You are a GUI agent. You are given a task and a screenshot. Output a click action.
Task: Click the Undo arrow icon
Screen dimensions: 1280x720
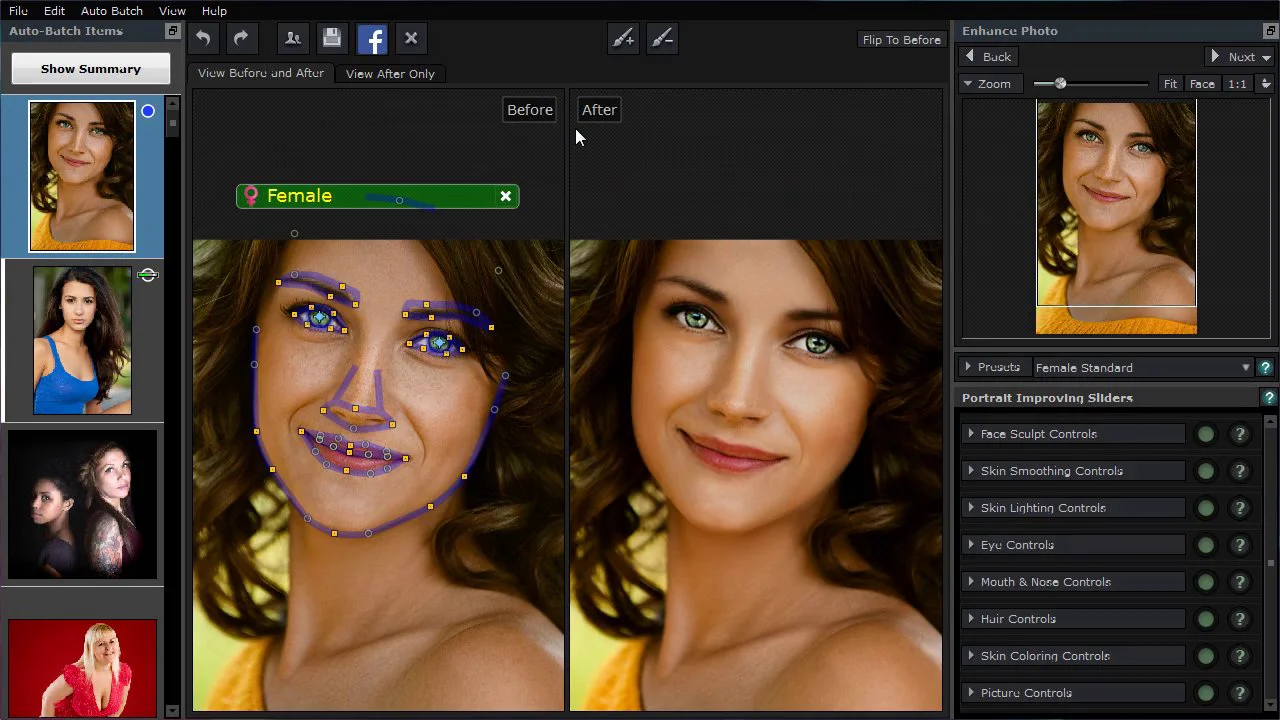pyautogui.click(x=204, y=39)
